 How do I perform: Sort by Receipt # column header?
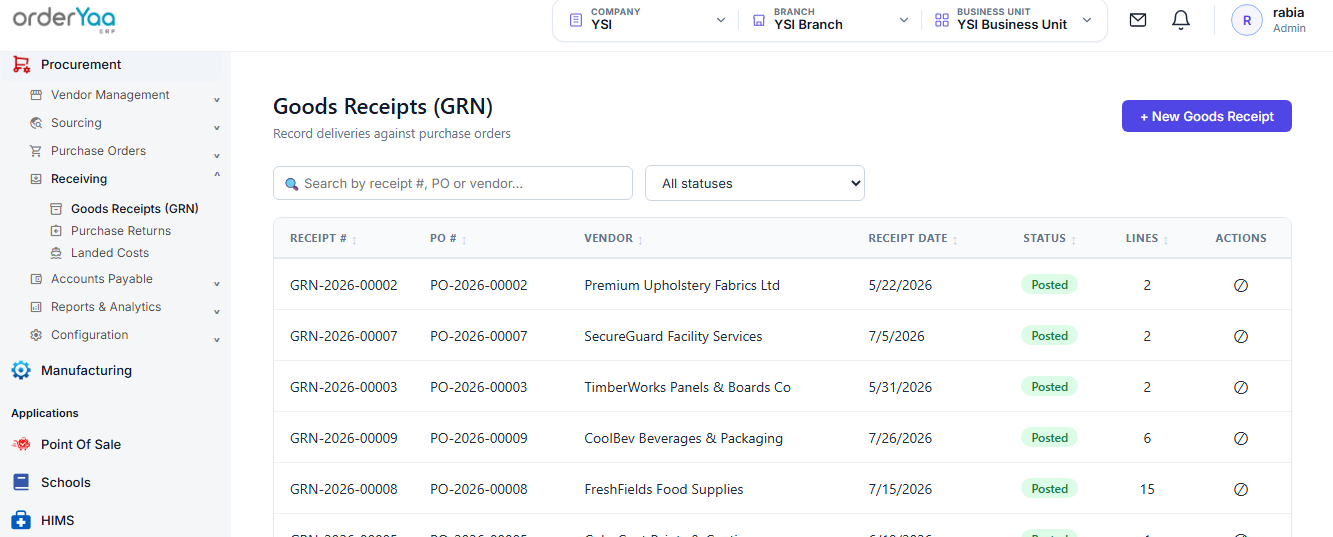pyautogui.click(x=324, y=239)
